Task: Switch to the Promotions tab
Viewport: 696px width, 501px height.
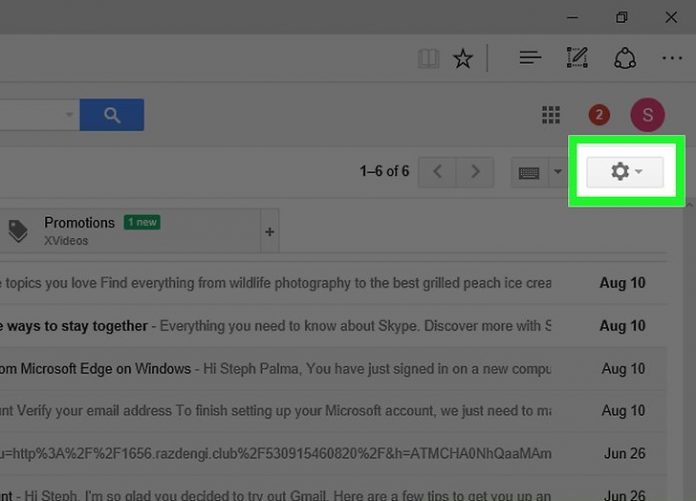Action: tap(80, 230)
